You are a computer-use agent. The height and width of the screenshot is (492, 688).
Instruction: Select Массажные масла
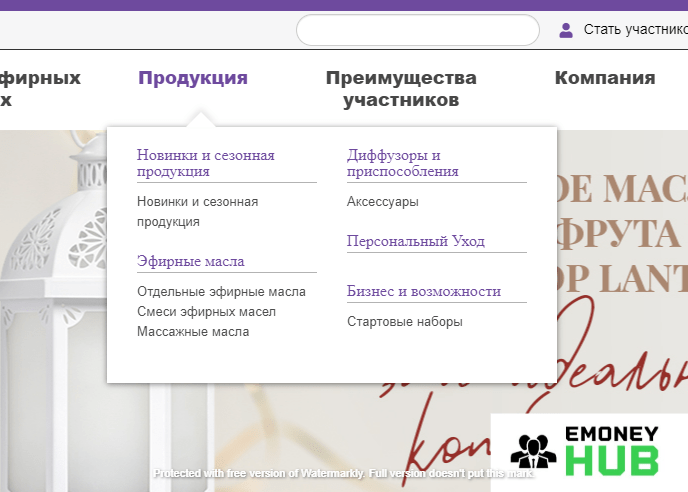click(193, 331)
